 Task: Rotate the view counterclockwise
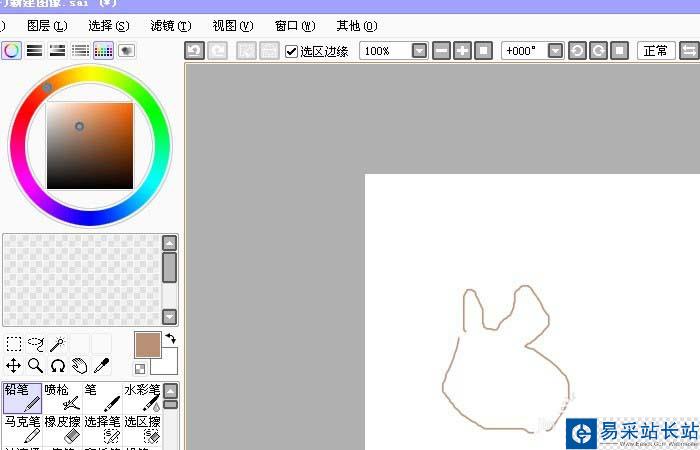[x=577, y=51]
